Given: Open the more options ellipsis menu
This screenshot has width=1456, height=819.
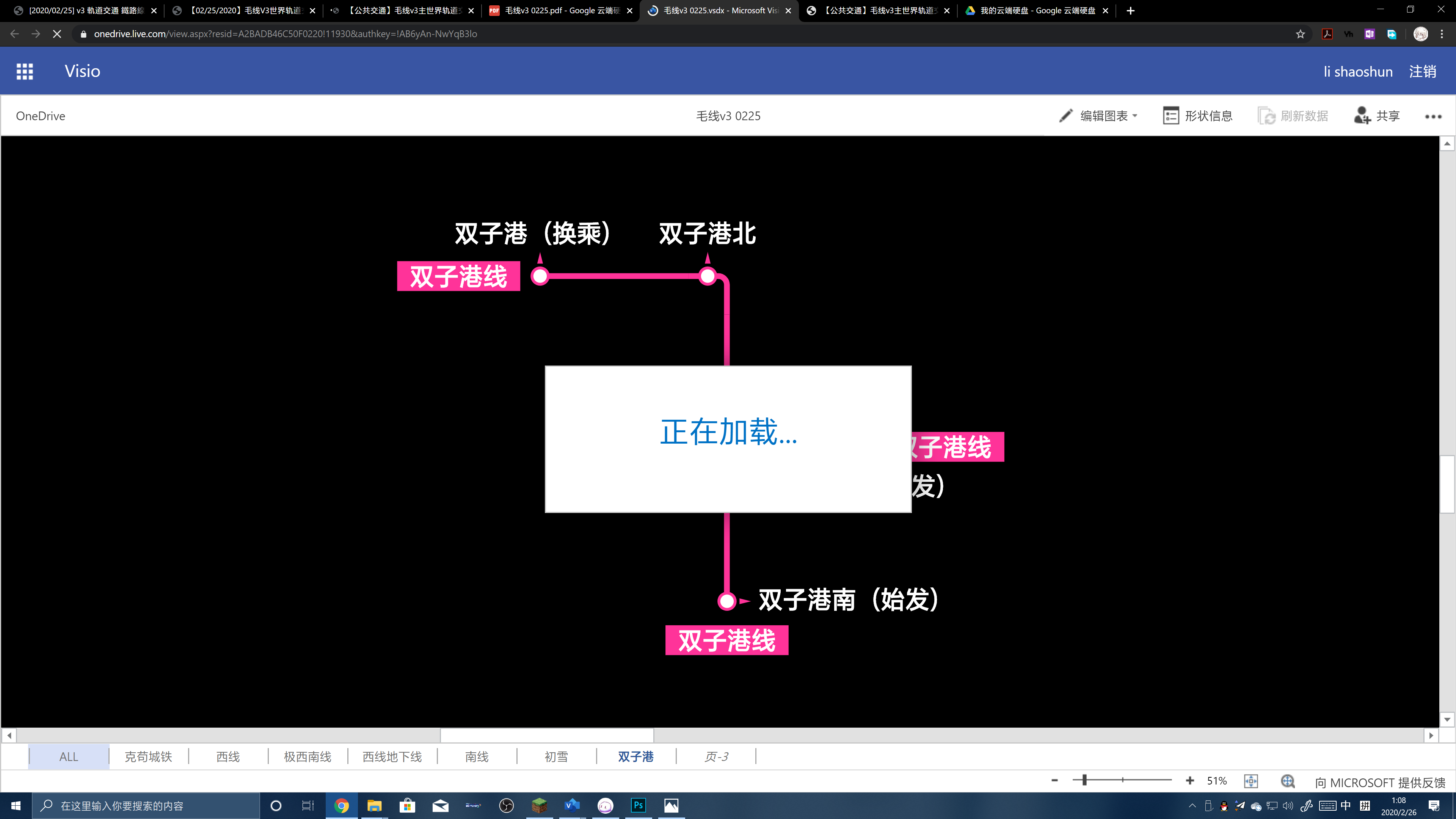Looking at the screenshot, I should click(1433, 116).
